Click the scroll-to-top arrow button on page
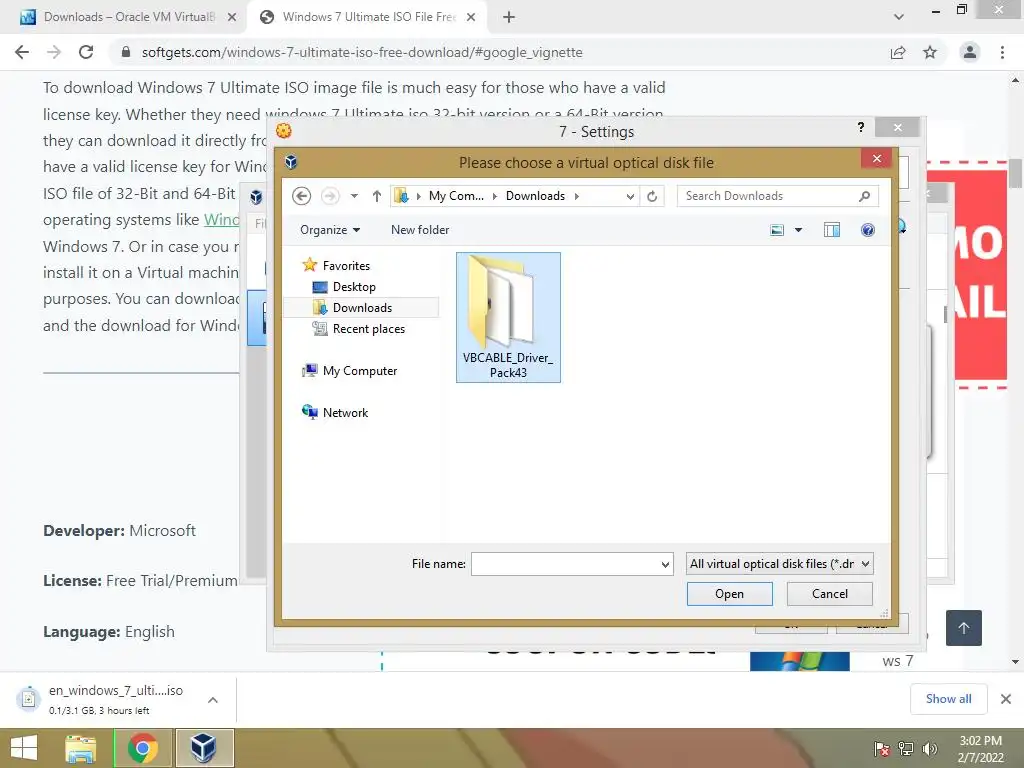Screen dimensions: 1024x768 coord(964,628)
